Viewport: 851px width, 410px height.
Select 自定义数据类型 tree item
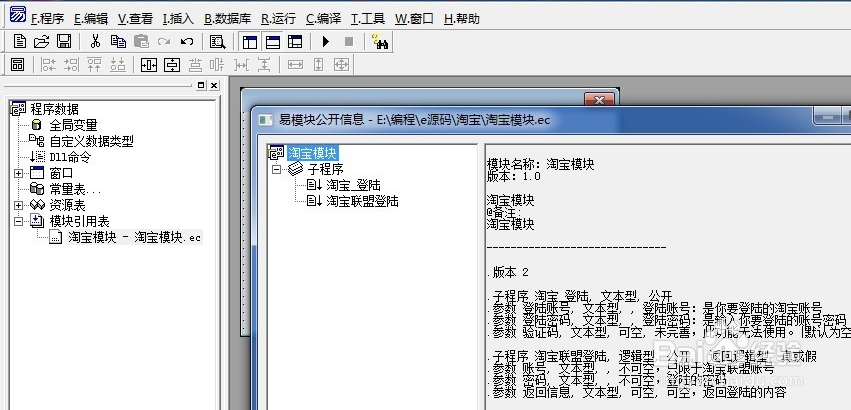coord(91,141)
